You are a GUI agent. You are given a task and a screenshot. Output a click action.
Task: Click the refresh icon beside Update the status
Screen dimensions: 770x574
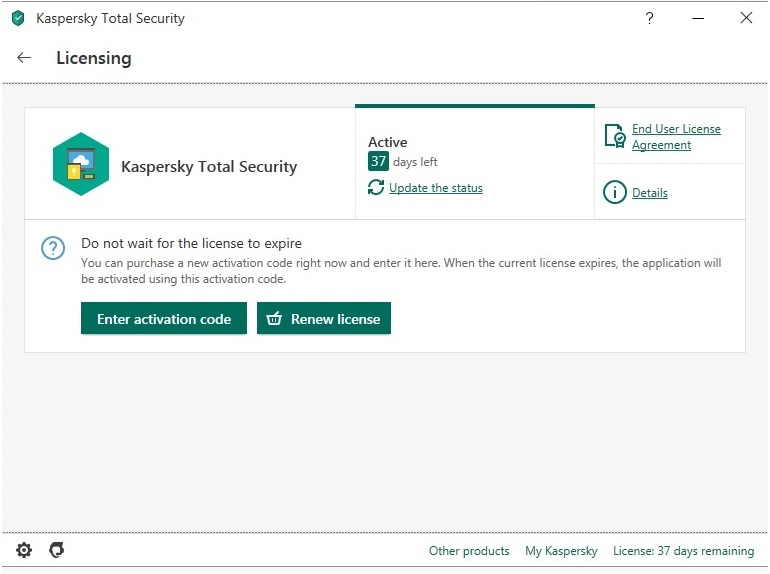(376, 188)
